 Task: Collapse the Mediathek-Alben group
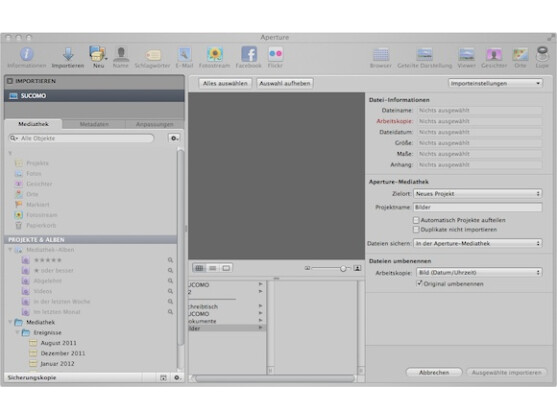[10, 250]
